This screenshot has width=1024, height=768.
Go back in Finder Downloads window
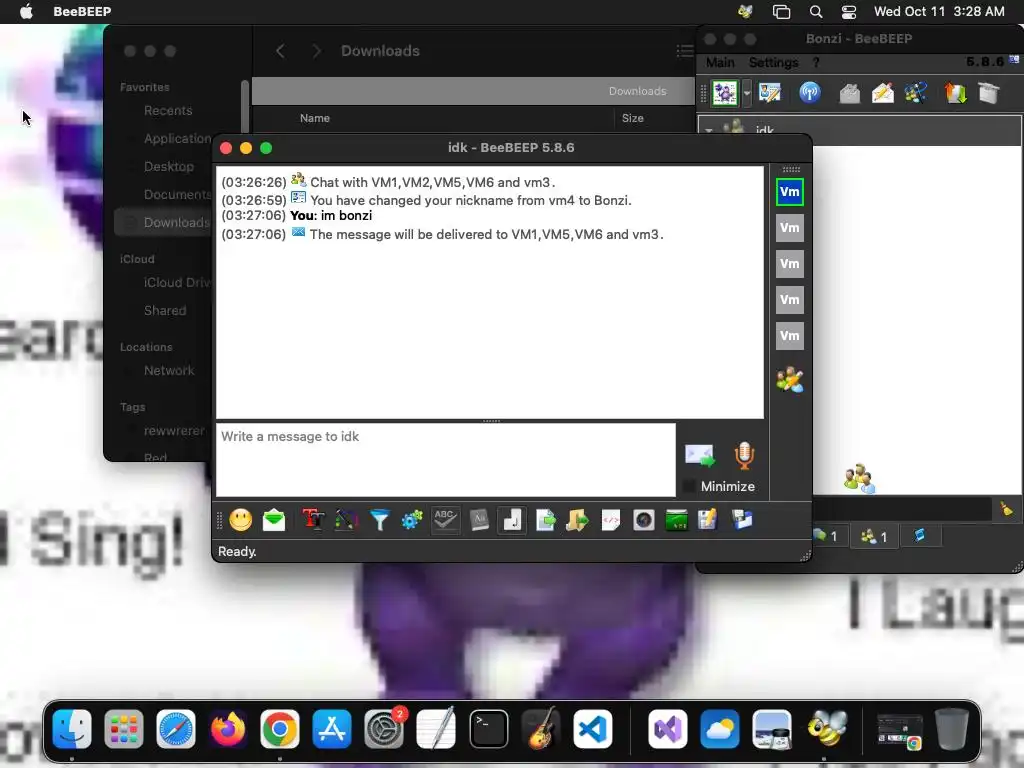tap(280, 51)
